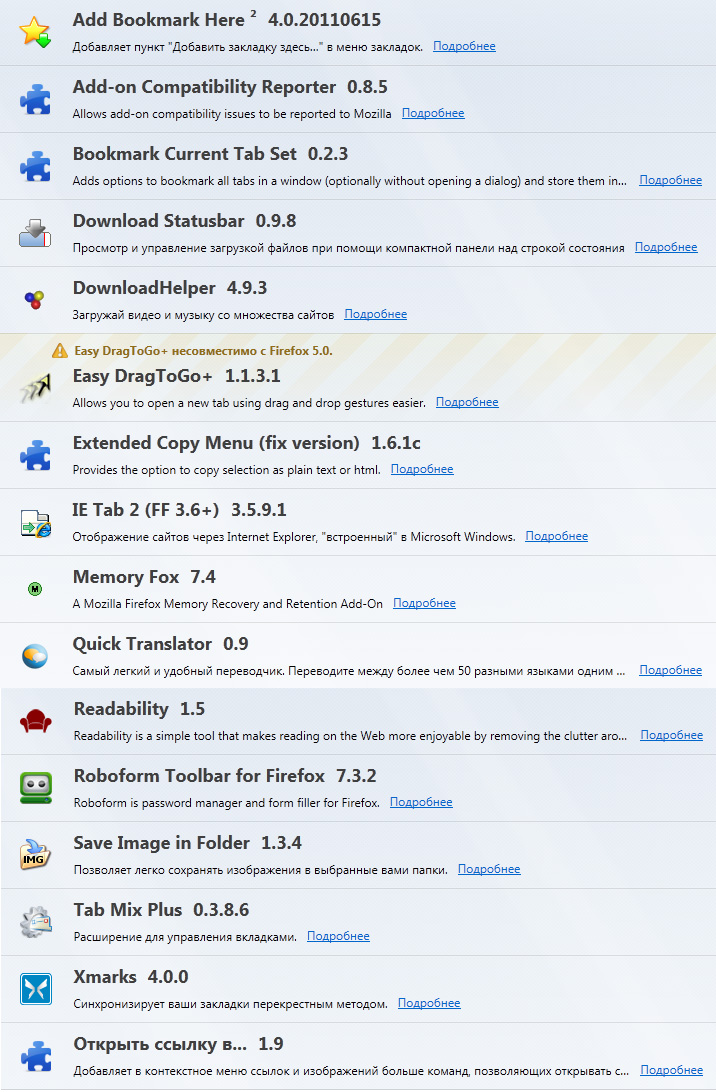Click the IE Tab 2 icon
The height and width of the screenshot is (1092, 716).
[35, 522]
